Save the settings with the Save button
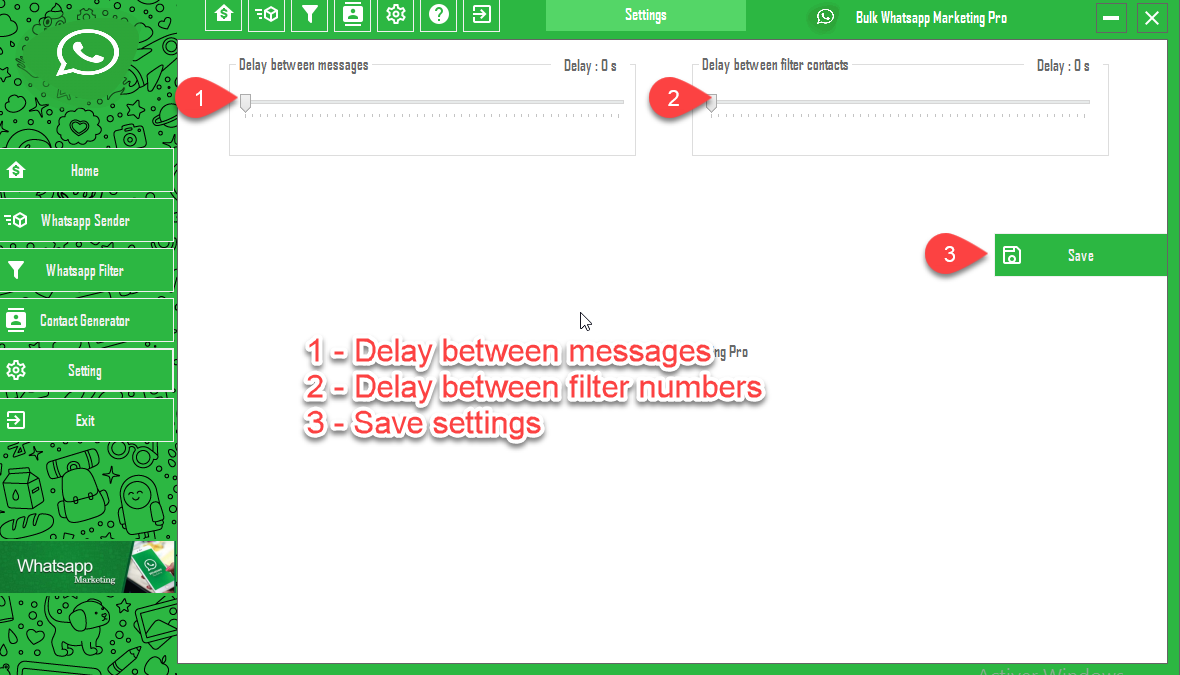Viewport: 1180px width, 675px height. 1080,256
